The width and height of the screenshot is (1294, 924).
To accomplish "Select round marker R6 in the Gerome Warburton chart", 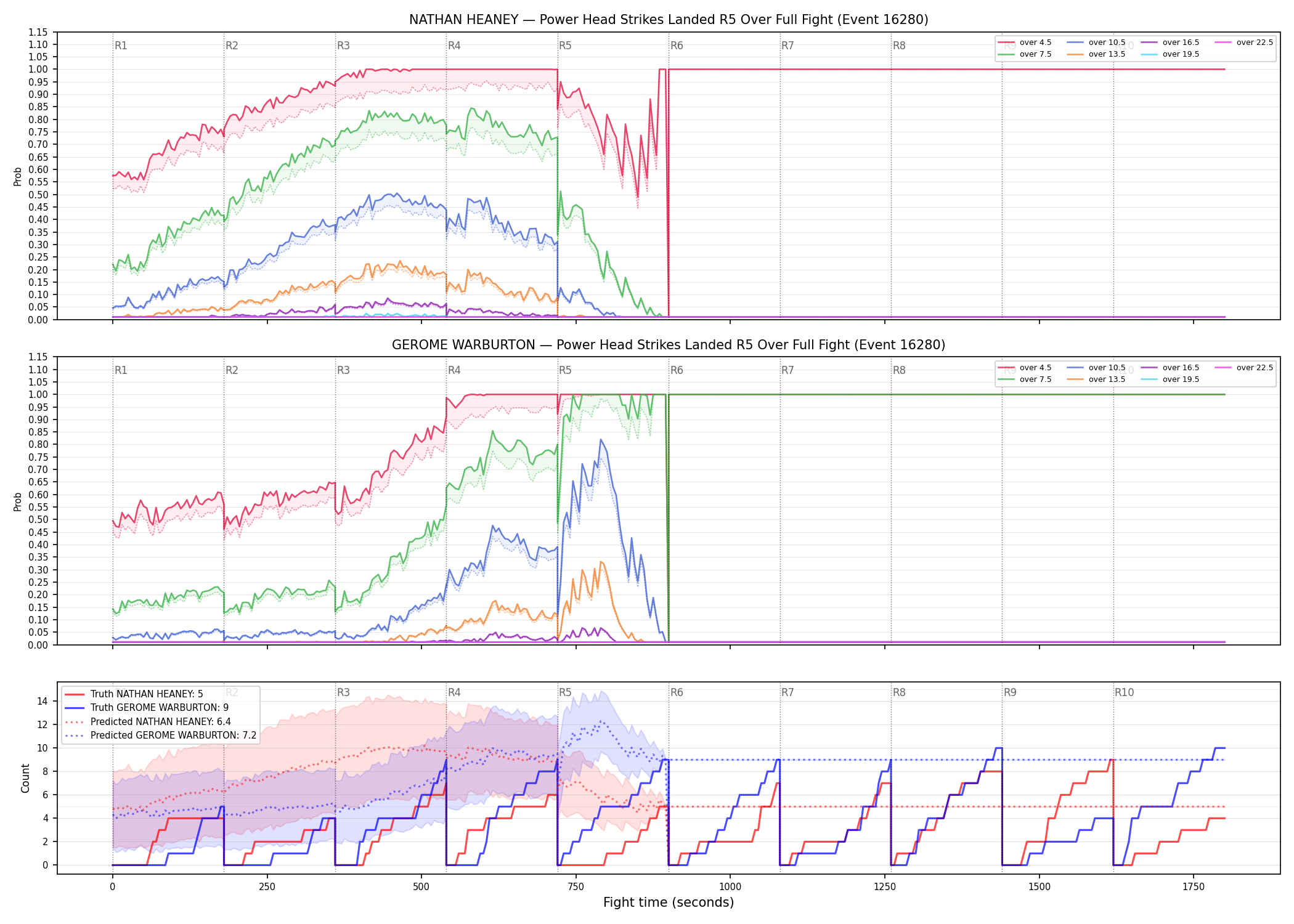I will tap(677, 370).
